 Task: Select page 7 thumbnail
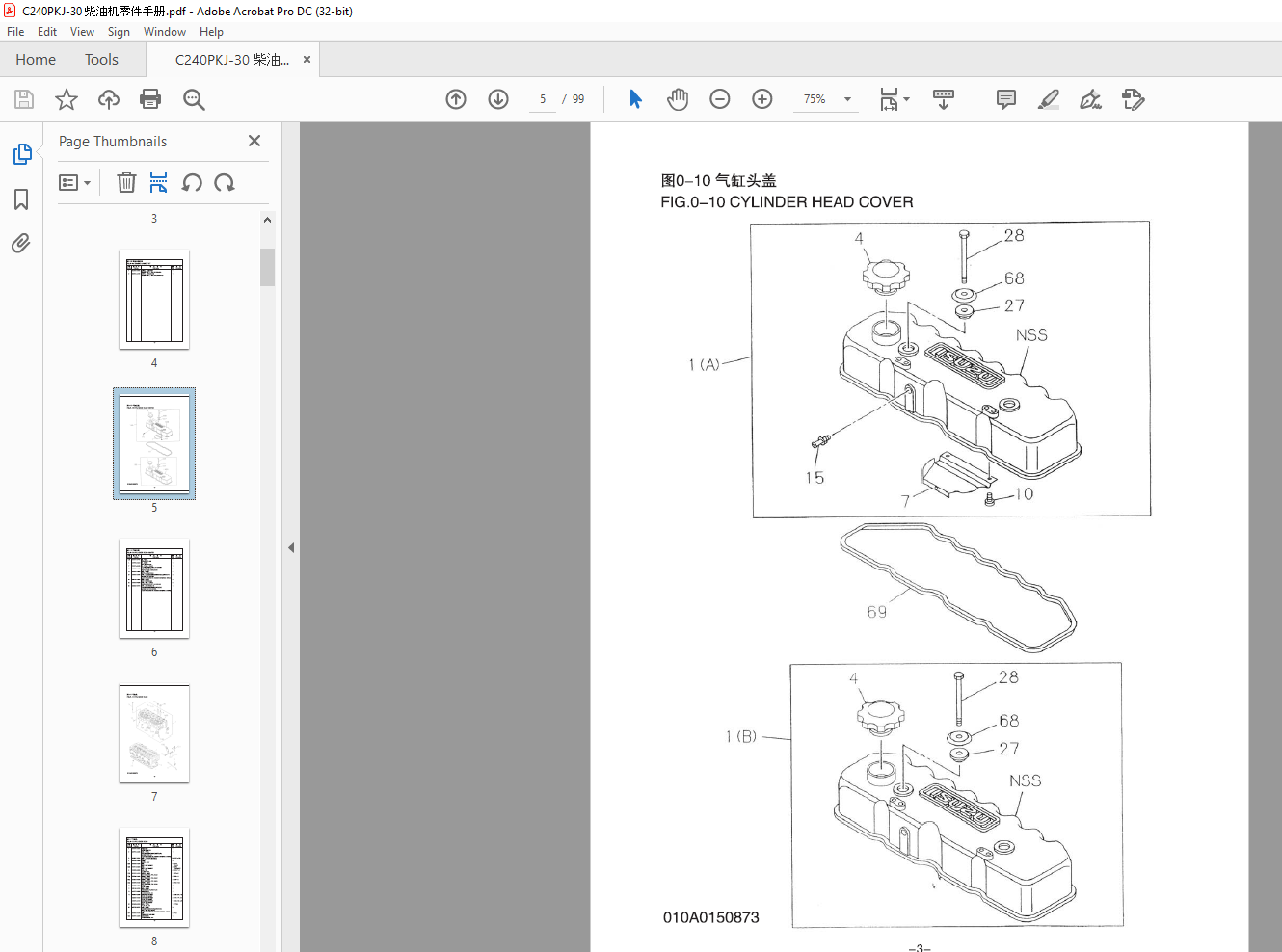(154, 733)
